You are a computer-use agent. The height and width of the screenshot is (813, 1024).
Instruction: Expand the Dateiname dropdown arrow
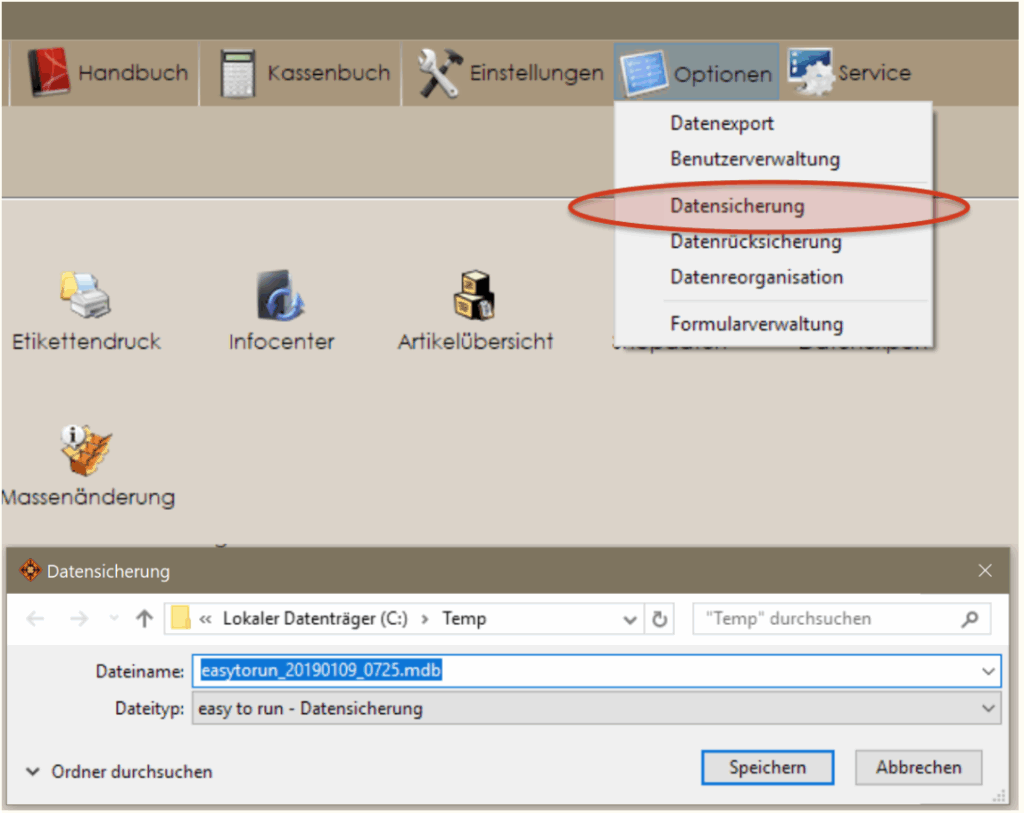click(988, 671)
